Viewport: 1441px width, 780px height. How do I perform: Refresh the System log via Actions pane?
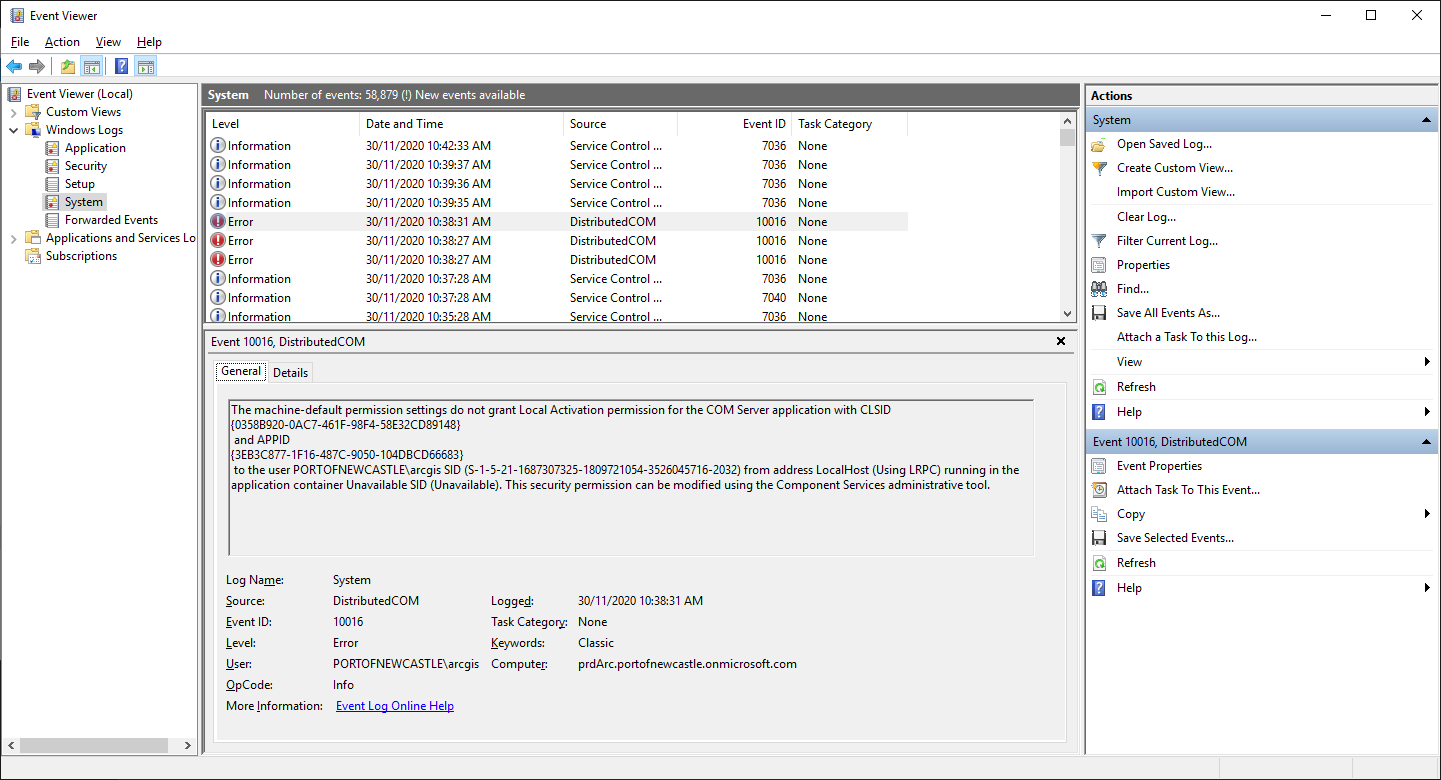(1135, 386)
